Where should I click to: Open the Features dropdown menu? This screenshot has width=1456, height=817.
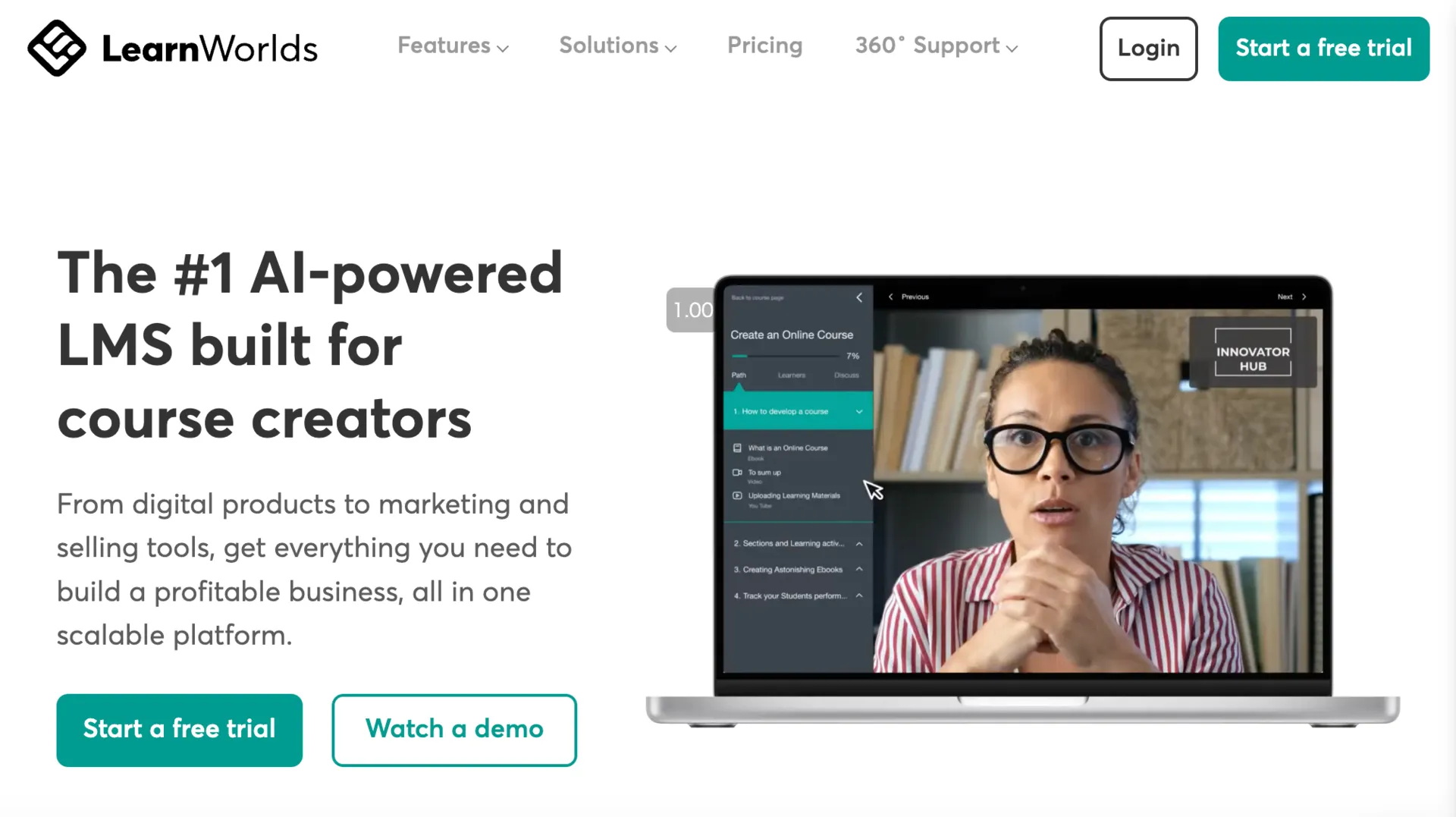(x=453, y=46)
